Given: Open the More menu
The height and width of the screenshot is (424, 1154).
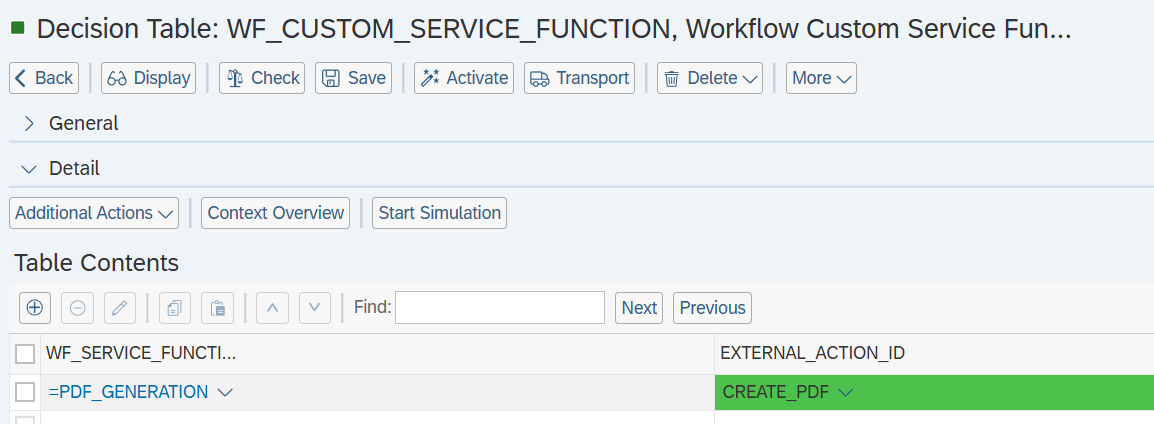Looking at the screenshot, I should point(821,78).
